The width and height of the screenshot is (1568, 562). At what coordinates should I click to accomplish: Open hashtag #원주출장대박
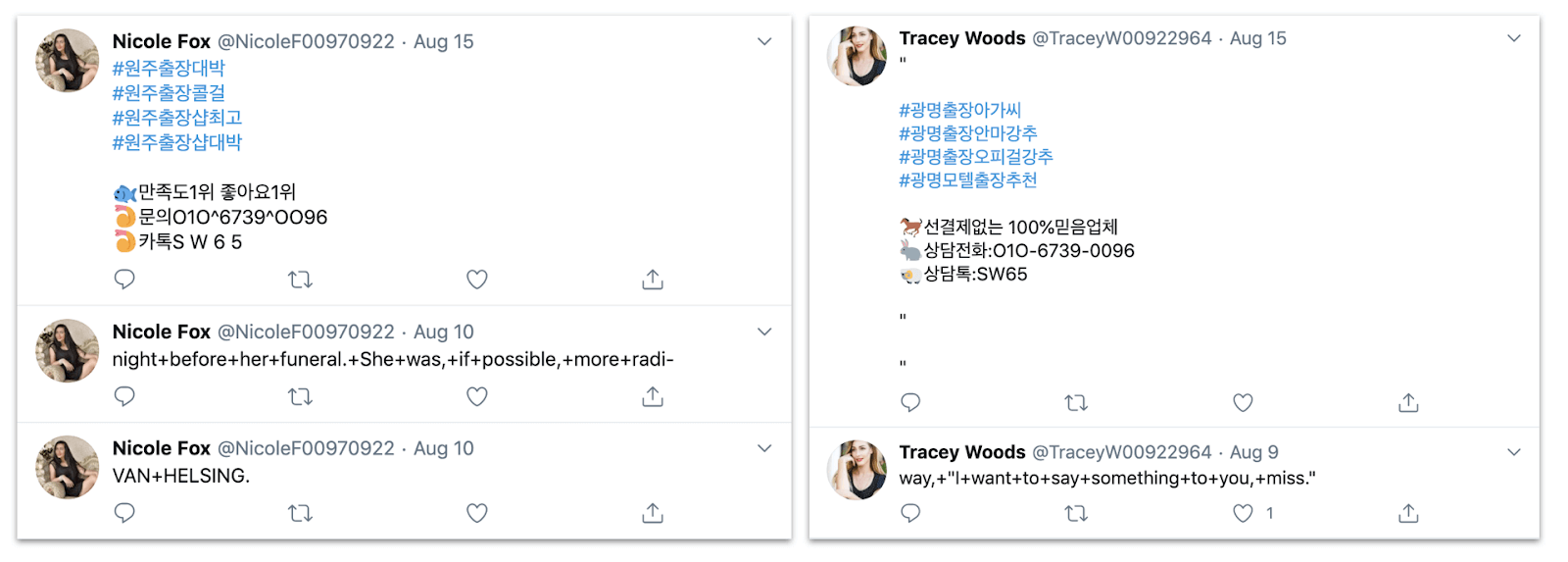click(x=169, y=68)
